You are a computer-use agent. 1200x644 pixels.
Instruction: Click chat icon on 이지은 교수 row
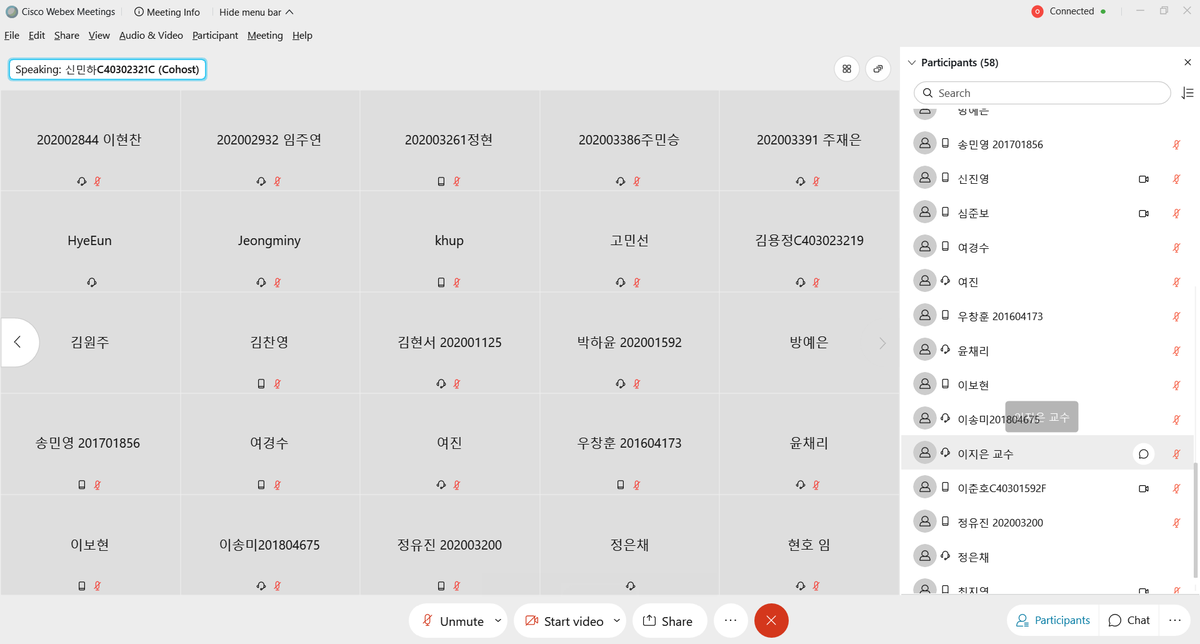click(1144, 454)
